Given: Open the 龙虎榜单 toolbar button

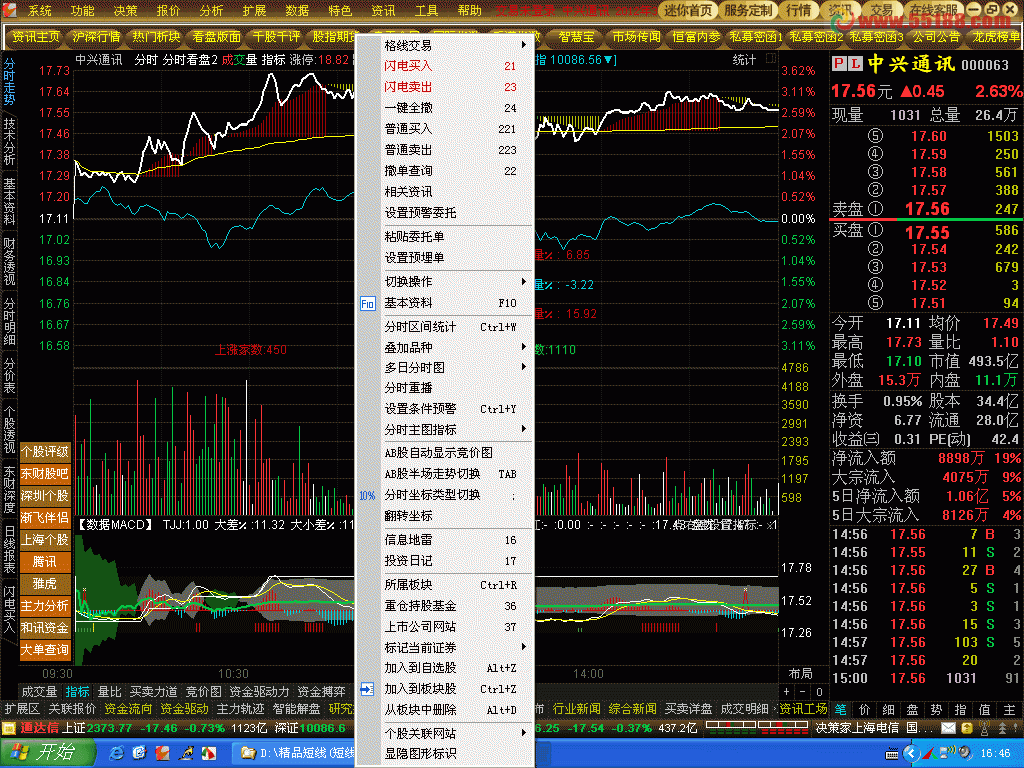Looking at the screenshot, I should tap(995, 37).
